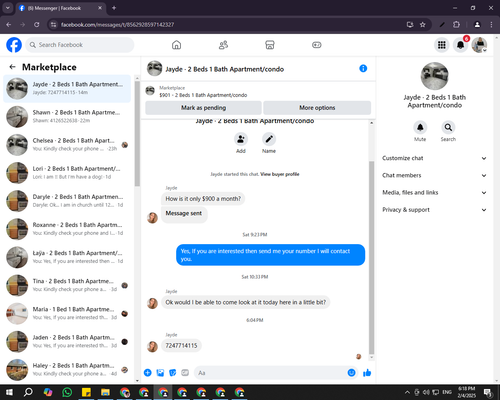Open Maria 1 Bed conversation
Screen dimensions: 500x400
67,313
